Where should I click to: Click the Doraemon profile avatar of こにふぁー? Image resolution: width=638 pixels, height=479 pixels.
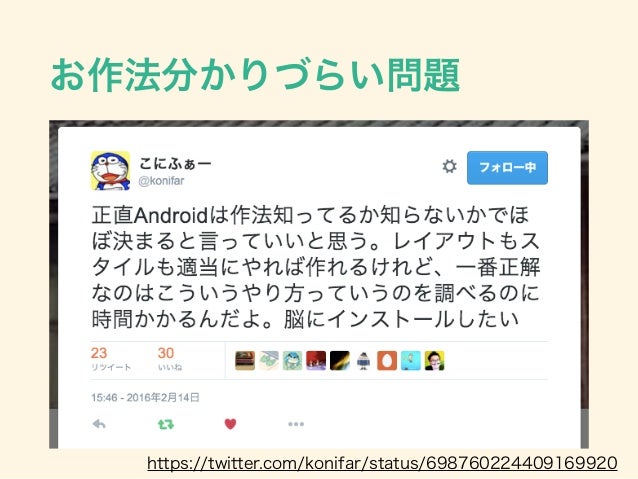(110, 171)
